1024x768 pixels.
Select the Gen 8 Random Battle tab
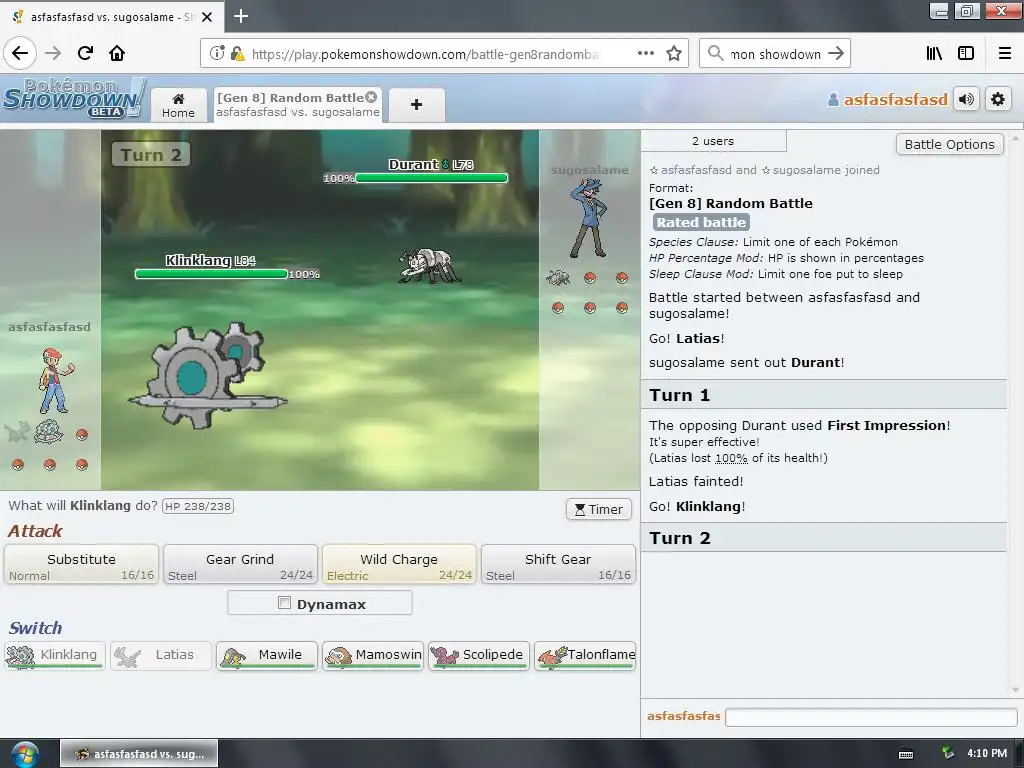click(x=298, y=104)
